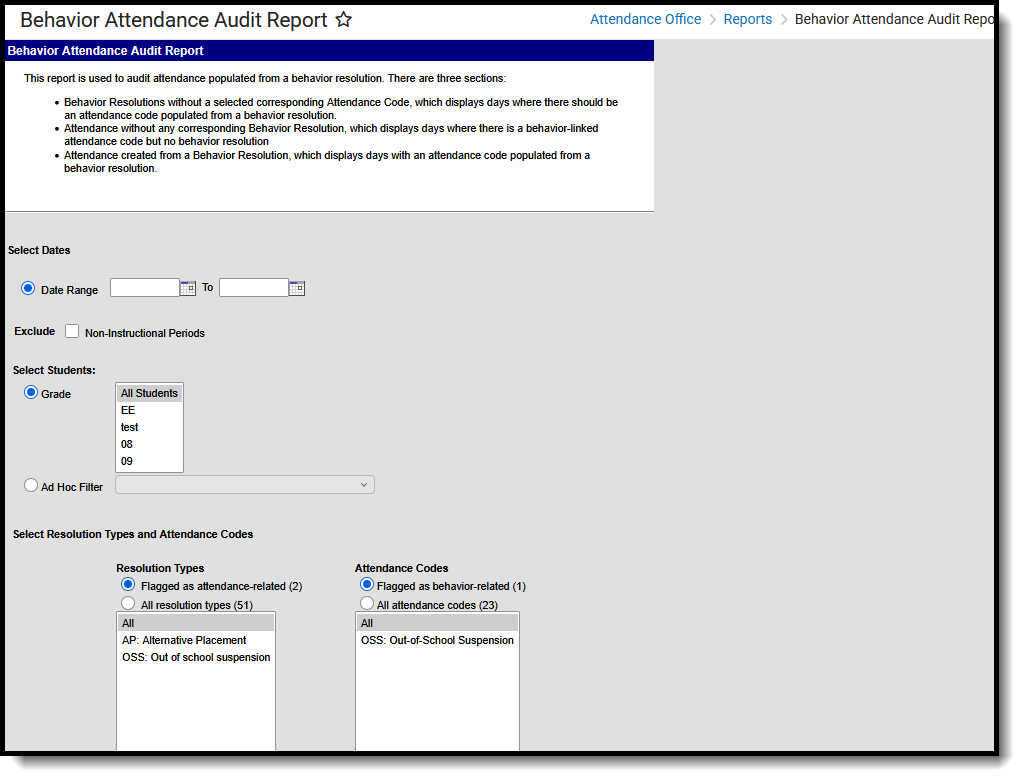Choose Attendance Codes flagged as behavior-related
The image size is (1024, 781).
[367, 584]
